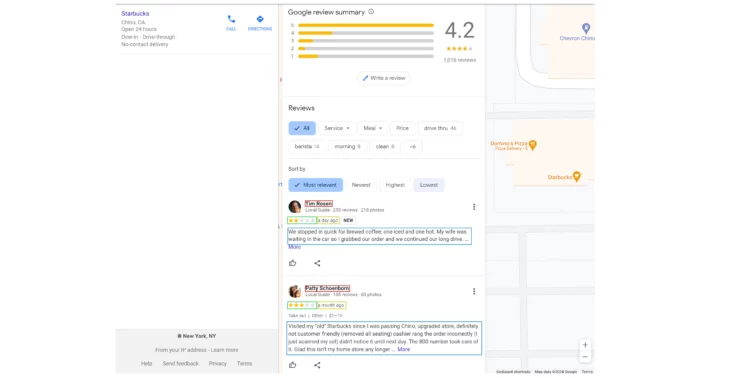Click More to expand Patty Schoenborn's review
Image resolution: width=744 pixels, height=378 pixels.
pyautogui.click(x=404, y=349)
